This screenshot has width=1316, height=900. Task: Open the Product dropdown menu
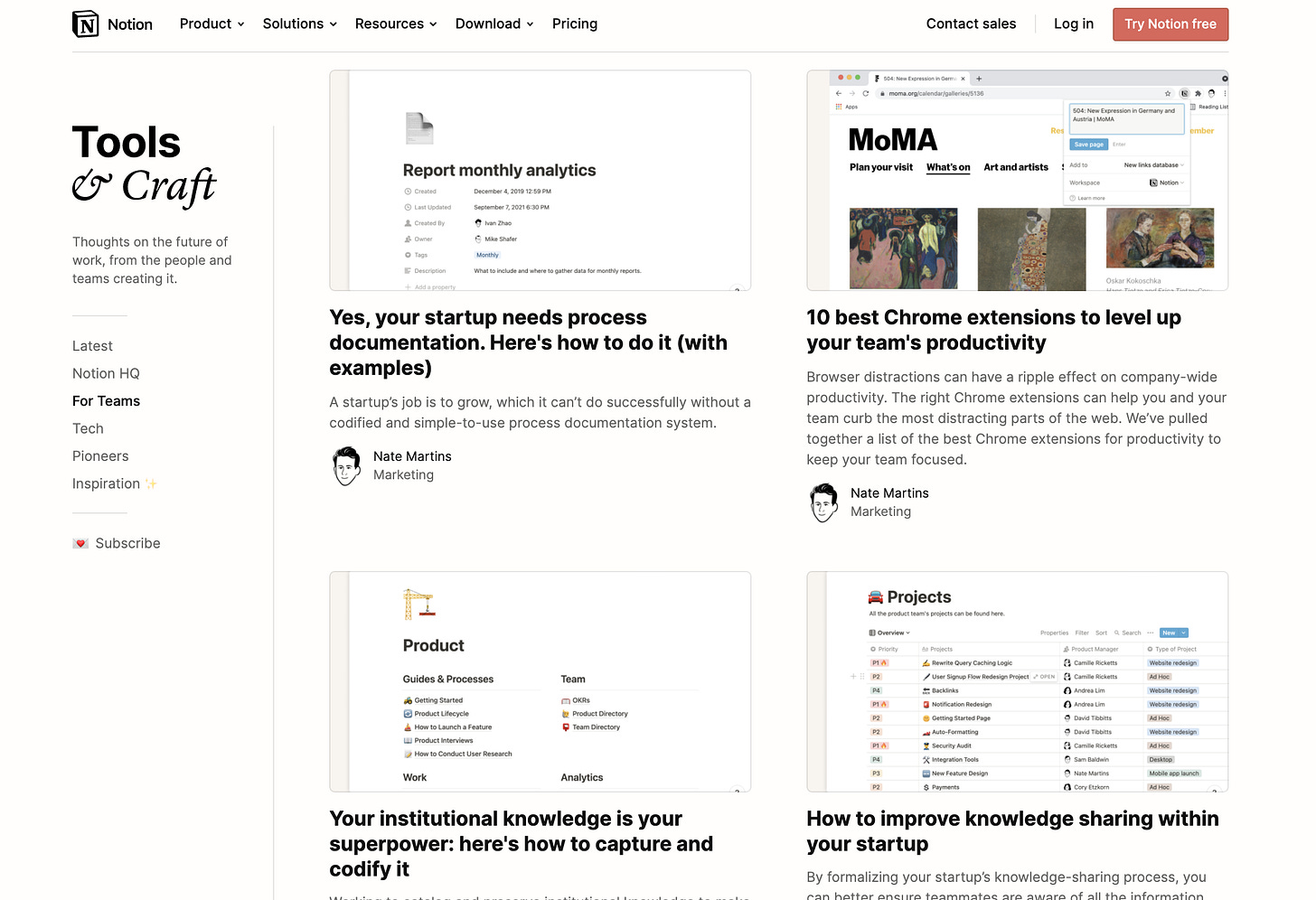tap(212, 23)
